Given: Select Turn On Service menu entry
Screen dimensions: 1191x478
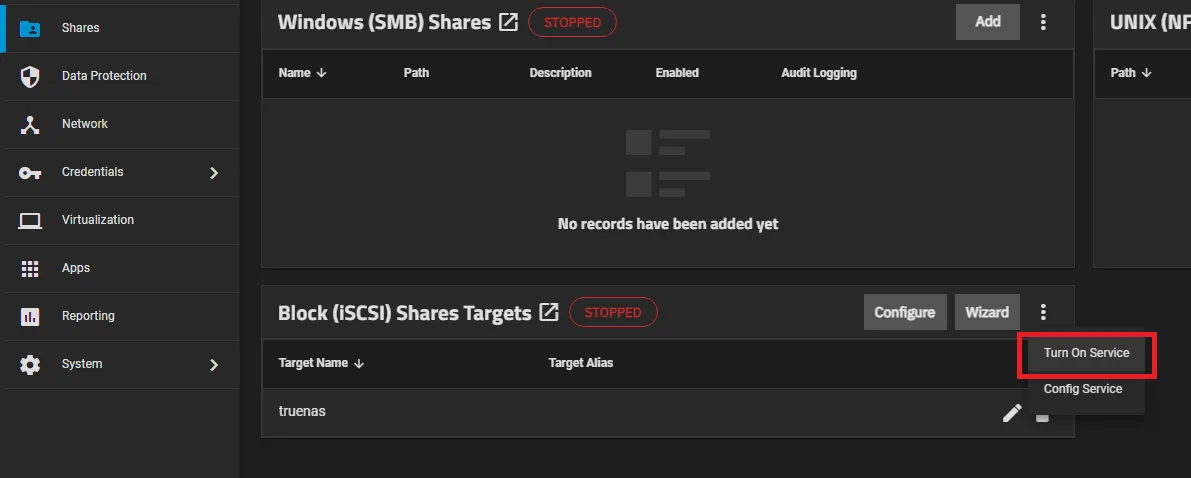Looking at the screenshot, I should [x=1086, y=353].
